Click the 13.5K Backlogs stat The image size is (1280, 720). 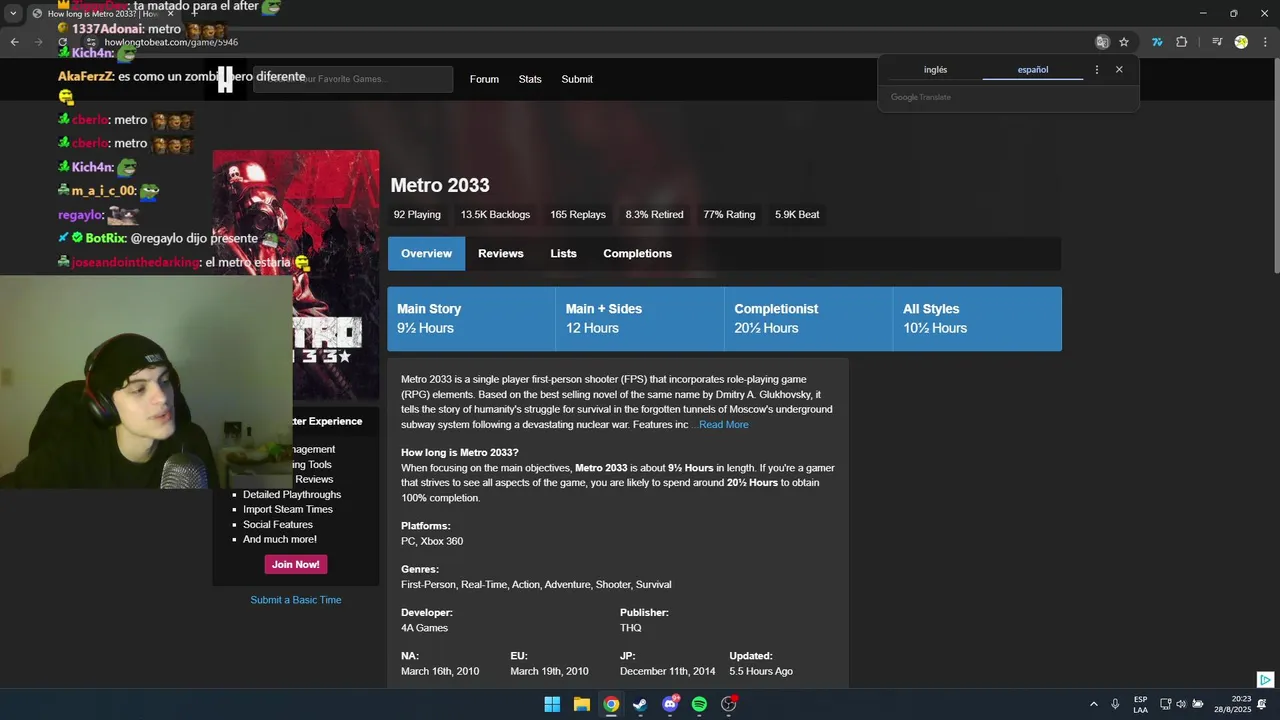tap(495, 215)
